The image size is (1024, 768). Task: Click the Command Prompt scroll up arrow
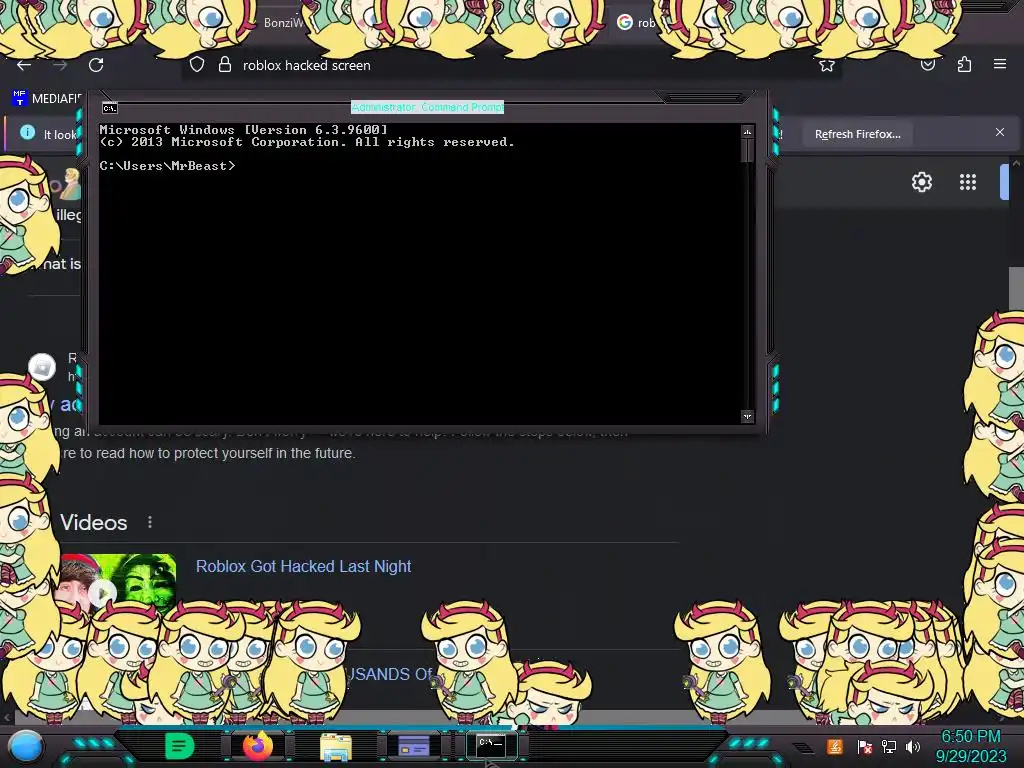point(747,133)
